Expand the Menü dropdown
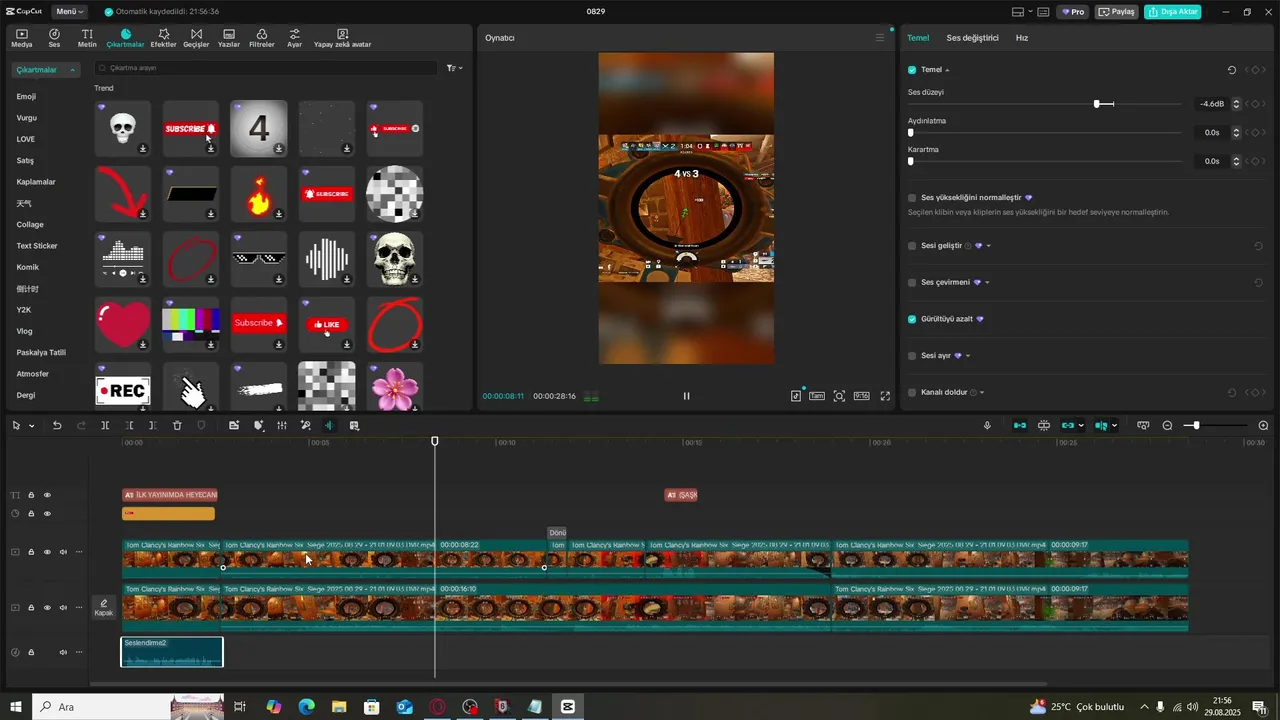The height and width of the screenshot is (720, 1280). [x=69, y=12]
